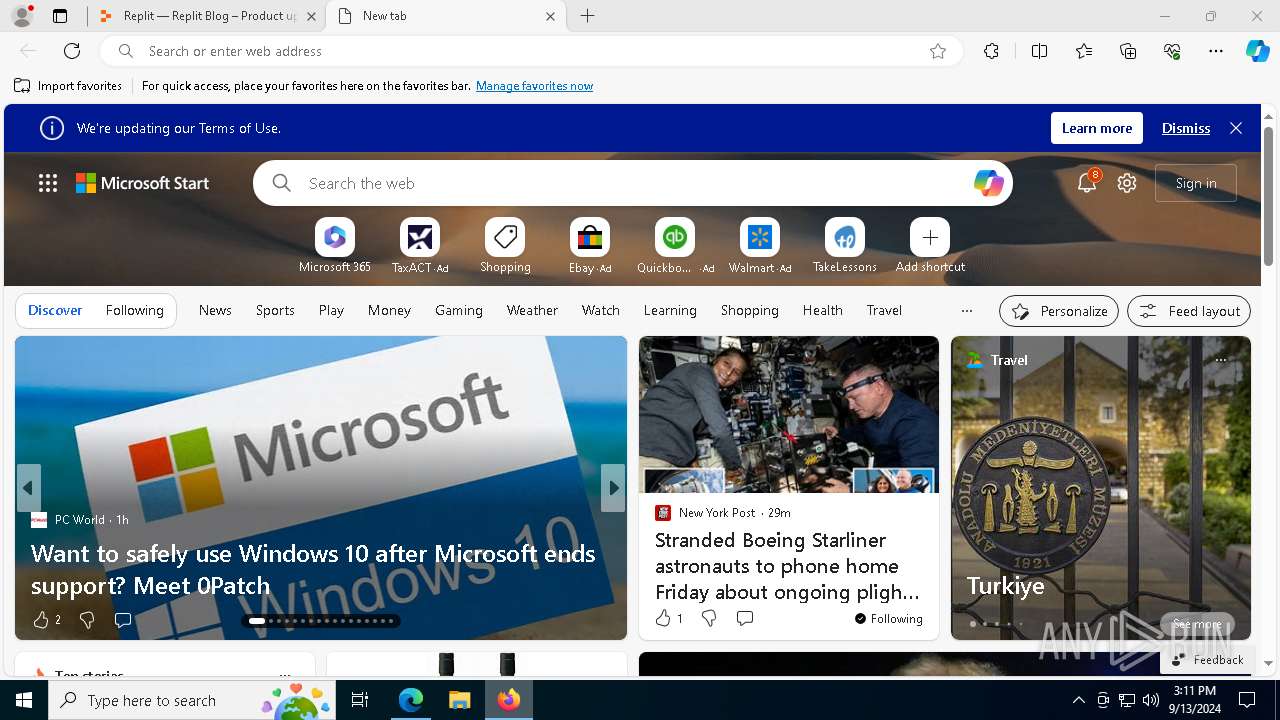Viewport: 1280px width, 720px height.
Task: Open the Feed layout options
Action: (x=1189, y=311)
